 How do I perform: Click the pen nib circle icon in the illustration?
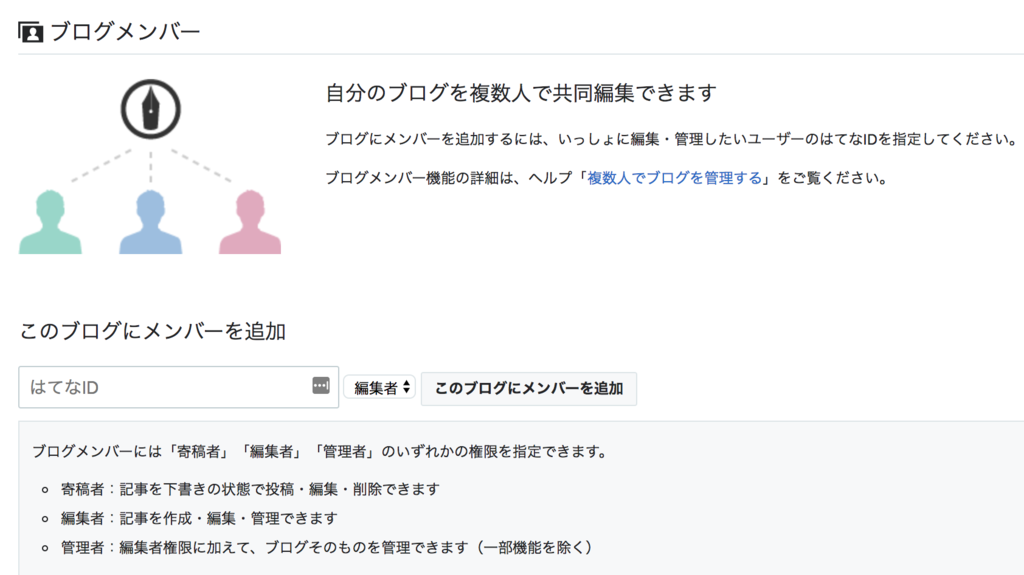click(x=151, y=109)
